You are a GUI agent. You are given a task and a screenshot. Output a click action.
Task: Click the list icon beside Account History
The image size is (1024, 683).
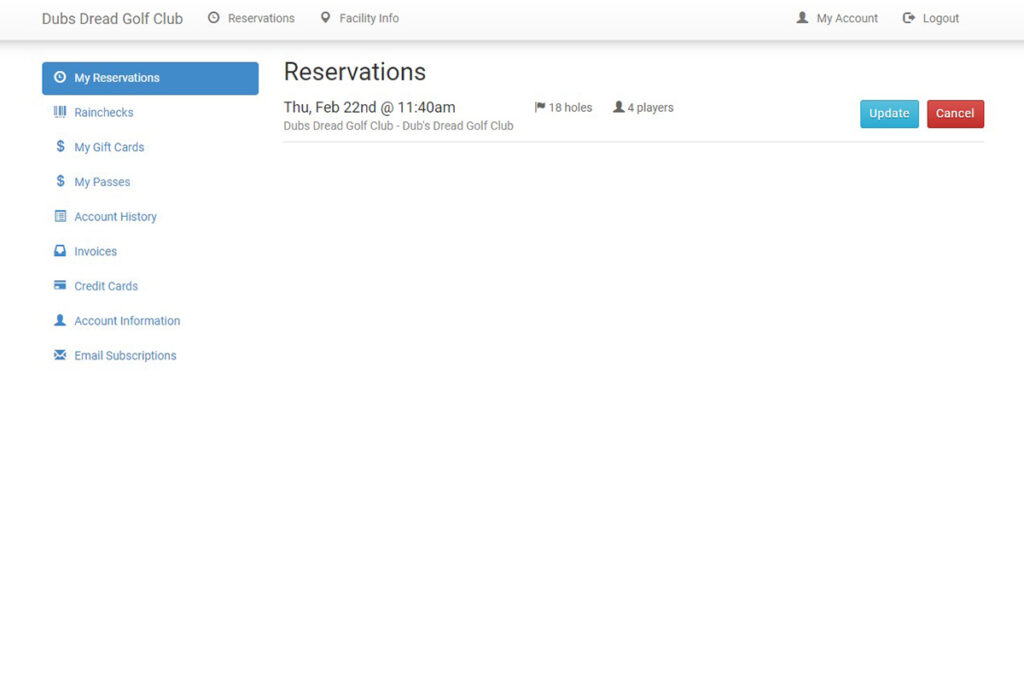click(x=60, y=217)
